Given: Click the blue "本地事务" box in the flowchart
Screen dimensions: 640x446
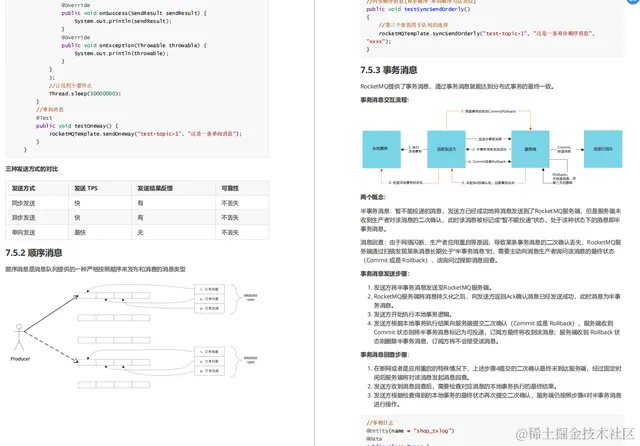Looking at the screenshot, I should (x=381, y=149).
